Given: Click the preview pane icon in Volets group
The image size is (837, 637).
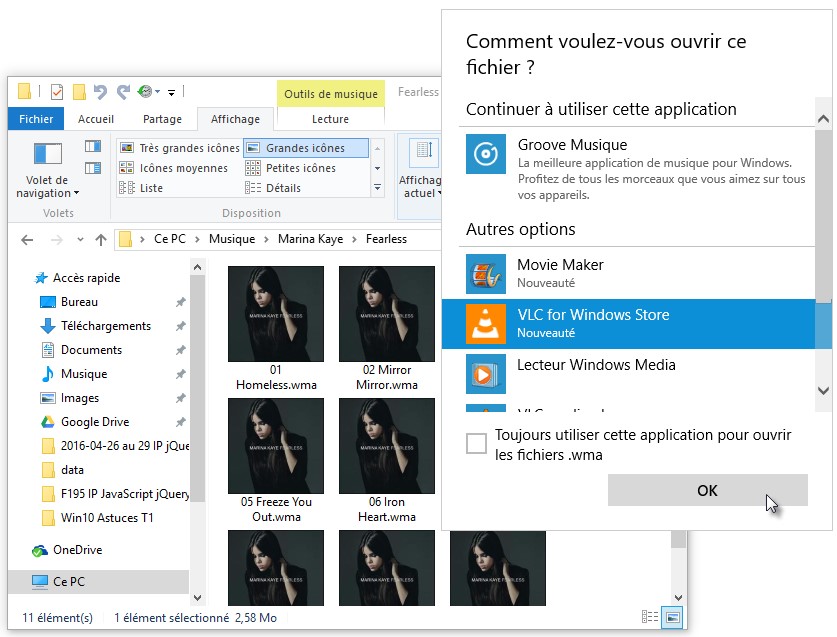Looking at the screenshot, I should point(93,146).
